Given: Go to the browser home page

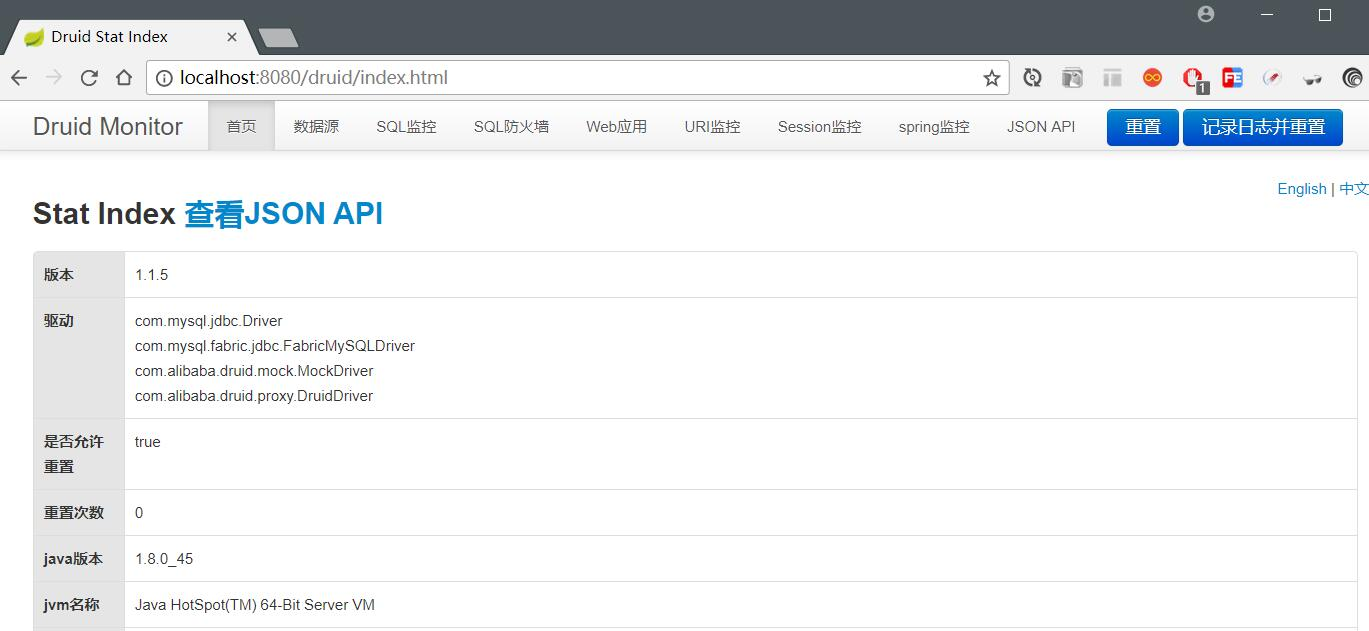Looking at the screenshot, I should [124, 77].
